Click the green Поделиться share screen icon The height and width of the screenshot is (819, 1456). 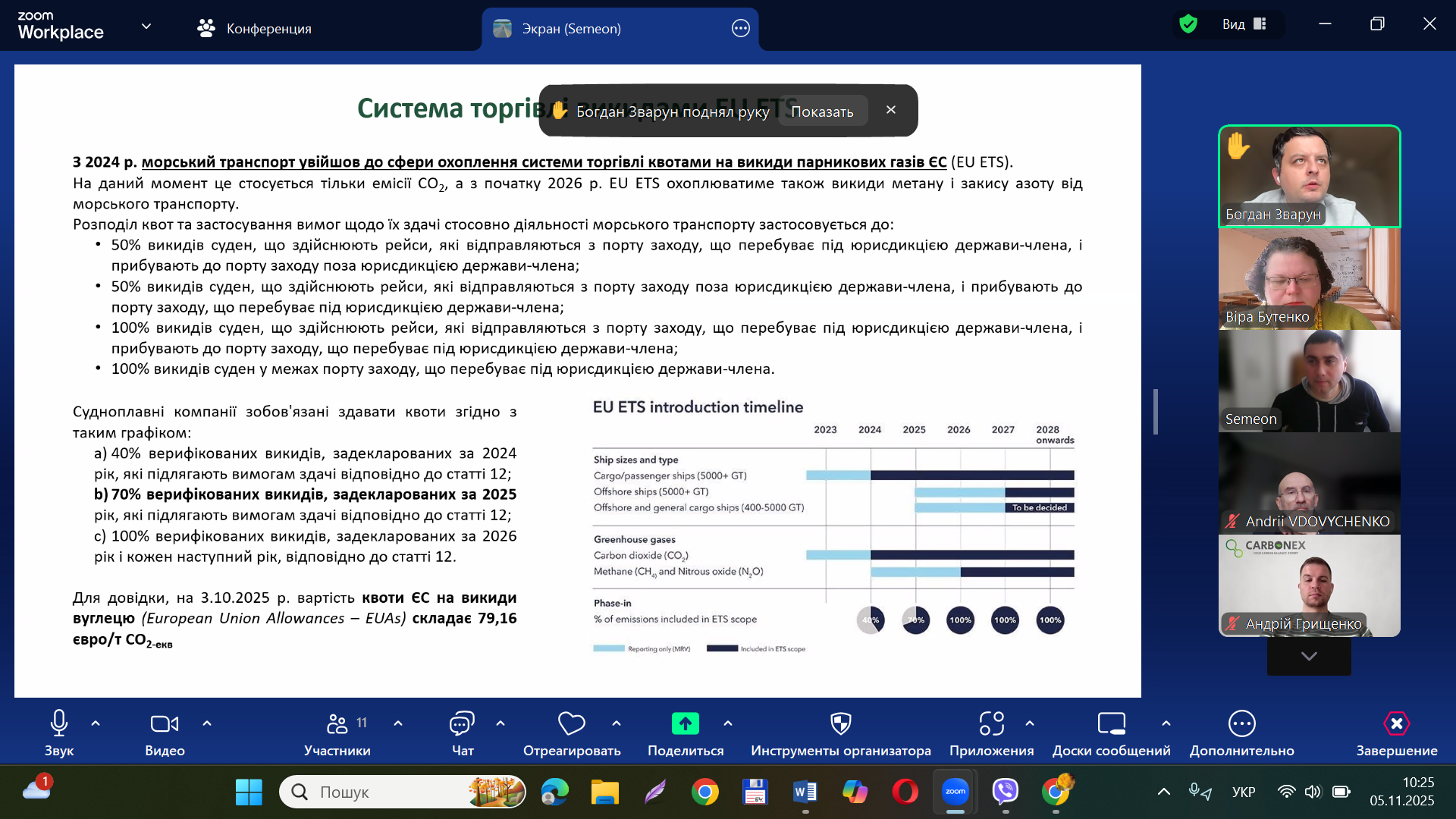click(x=685, y=724)
